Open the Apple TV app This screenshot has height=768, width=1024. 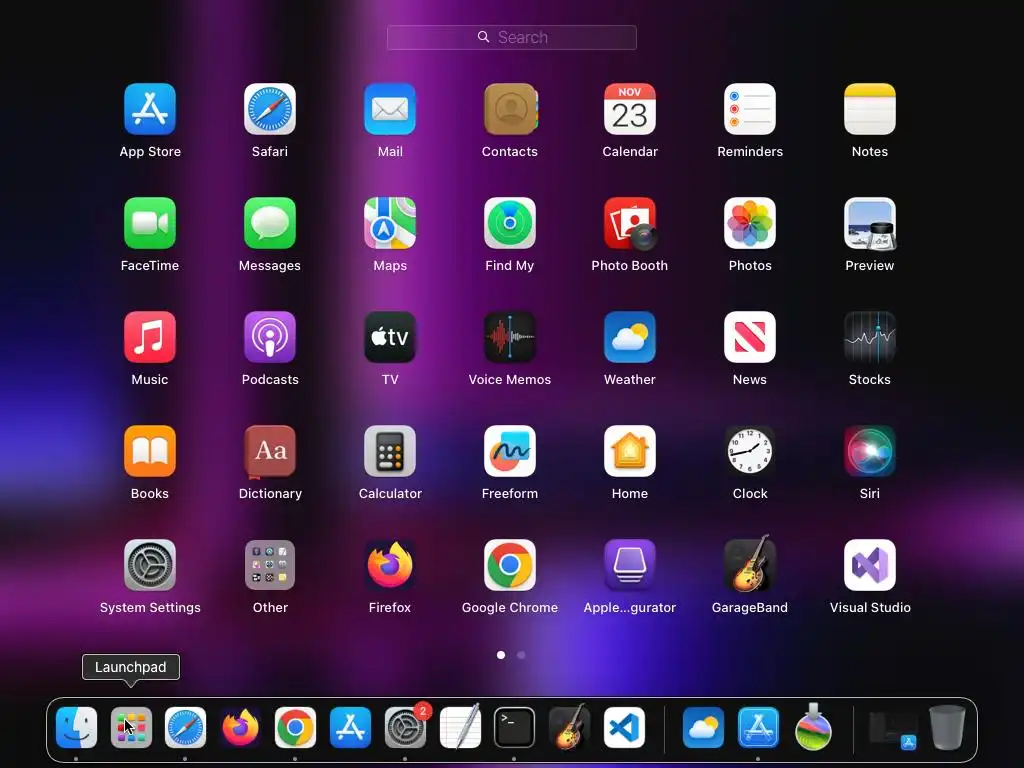click(390, 337)
